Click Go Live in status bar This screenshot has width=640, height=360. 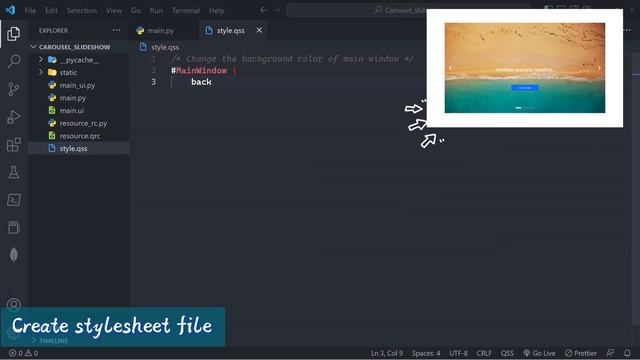539,353
